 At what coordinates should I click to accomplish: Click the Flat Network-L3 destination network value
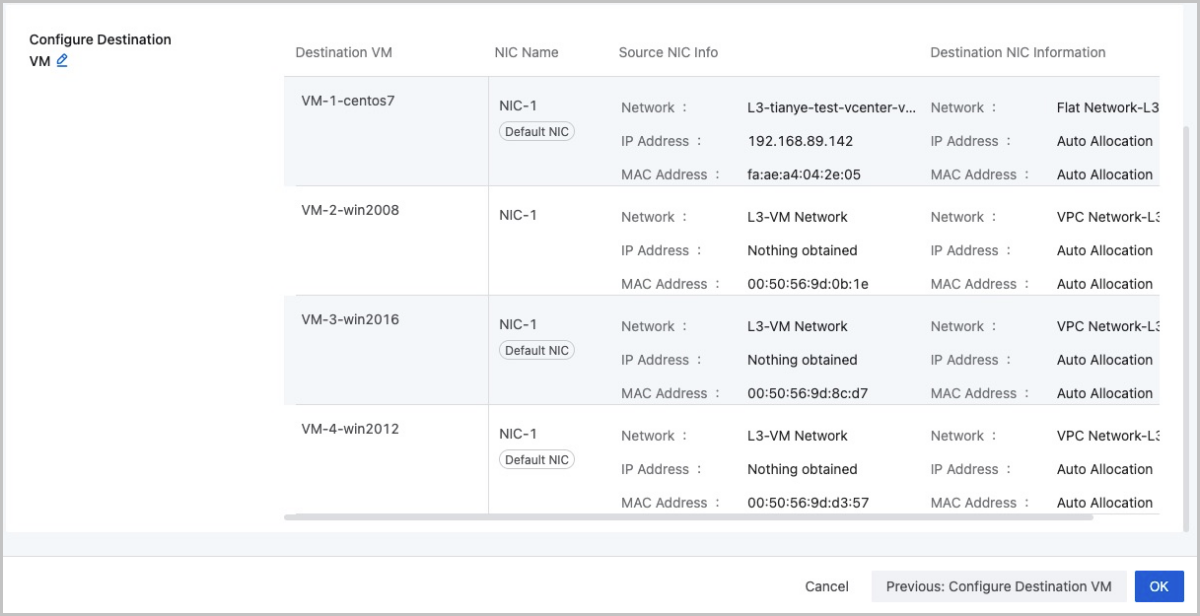pos(1106,108)
